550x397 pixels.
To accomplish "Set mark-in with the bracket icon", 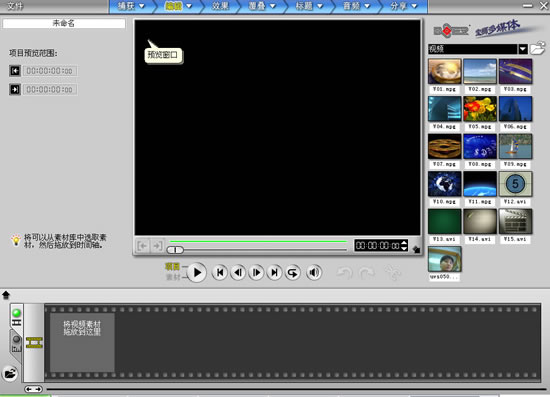I will point(142,246).
